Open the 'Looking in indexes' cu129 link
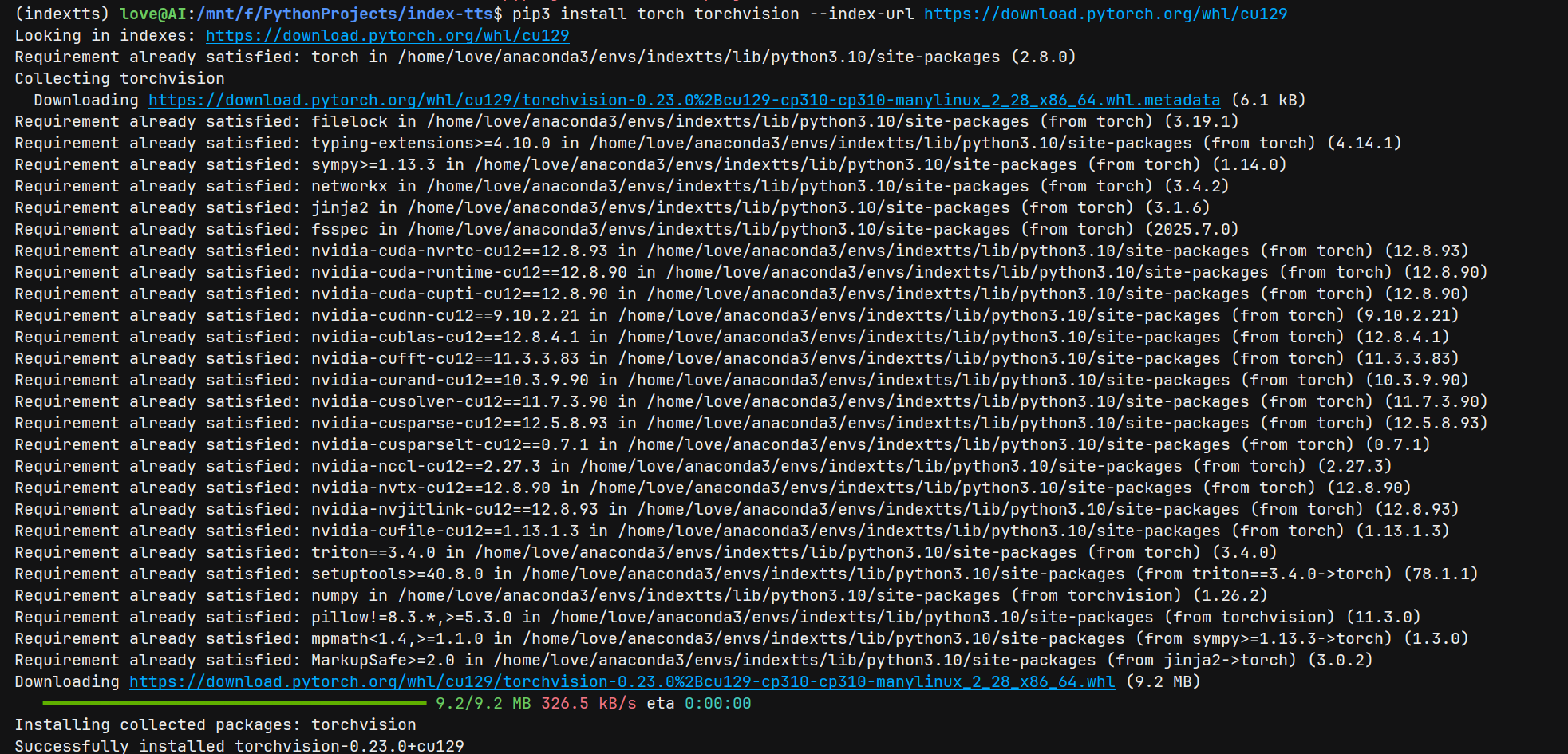The height and width of the screenshot is (754, 1568). [x=388, y=35]
